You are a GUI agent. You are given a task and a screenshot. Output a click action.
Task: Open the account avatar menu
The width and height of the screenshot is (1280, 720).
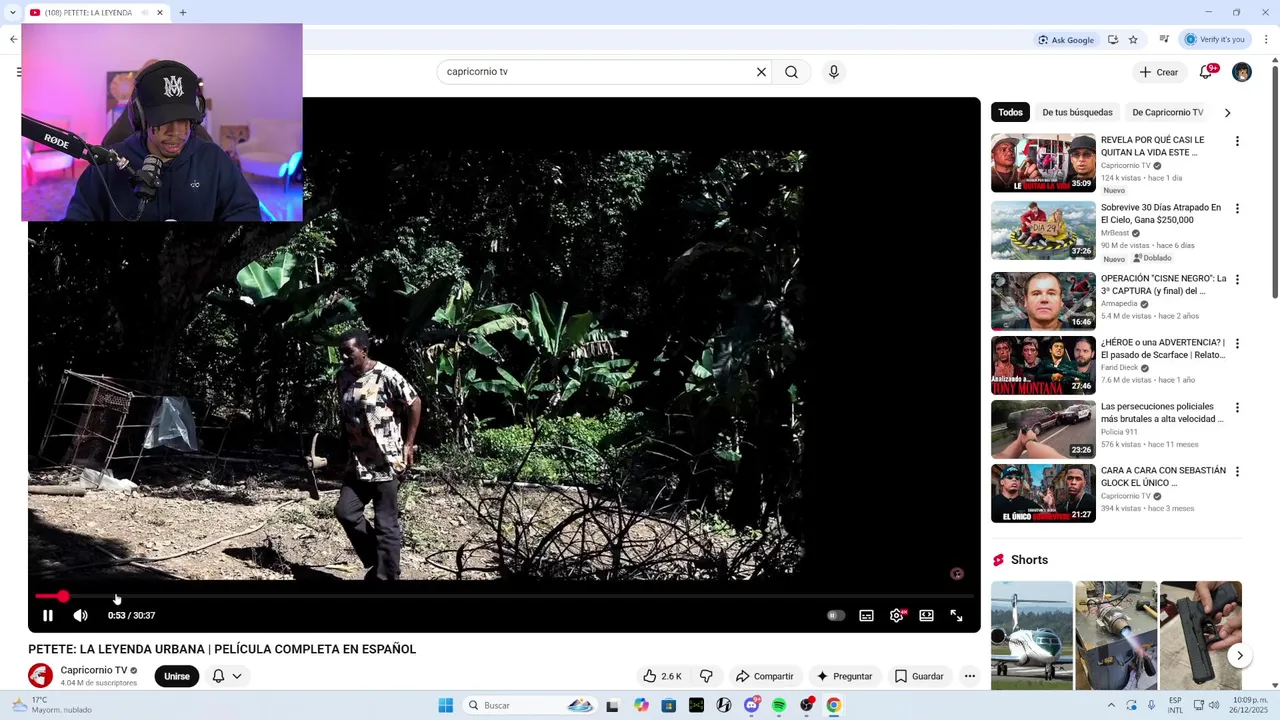point(1242,72)
